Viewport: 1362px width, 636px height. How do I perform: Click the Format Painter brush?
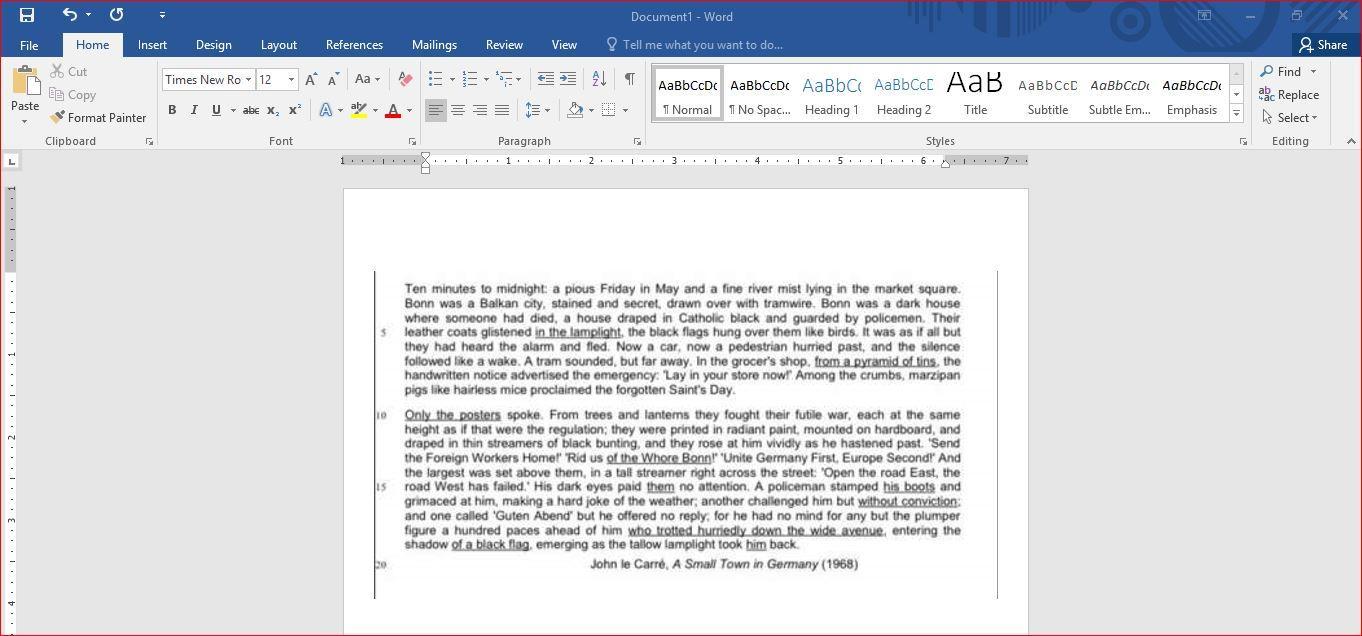98,118
